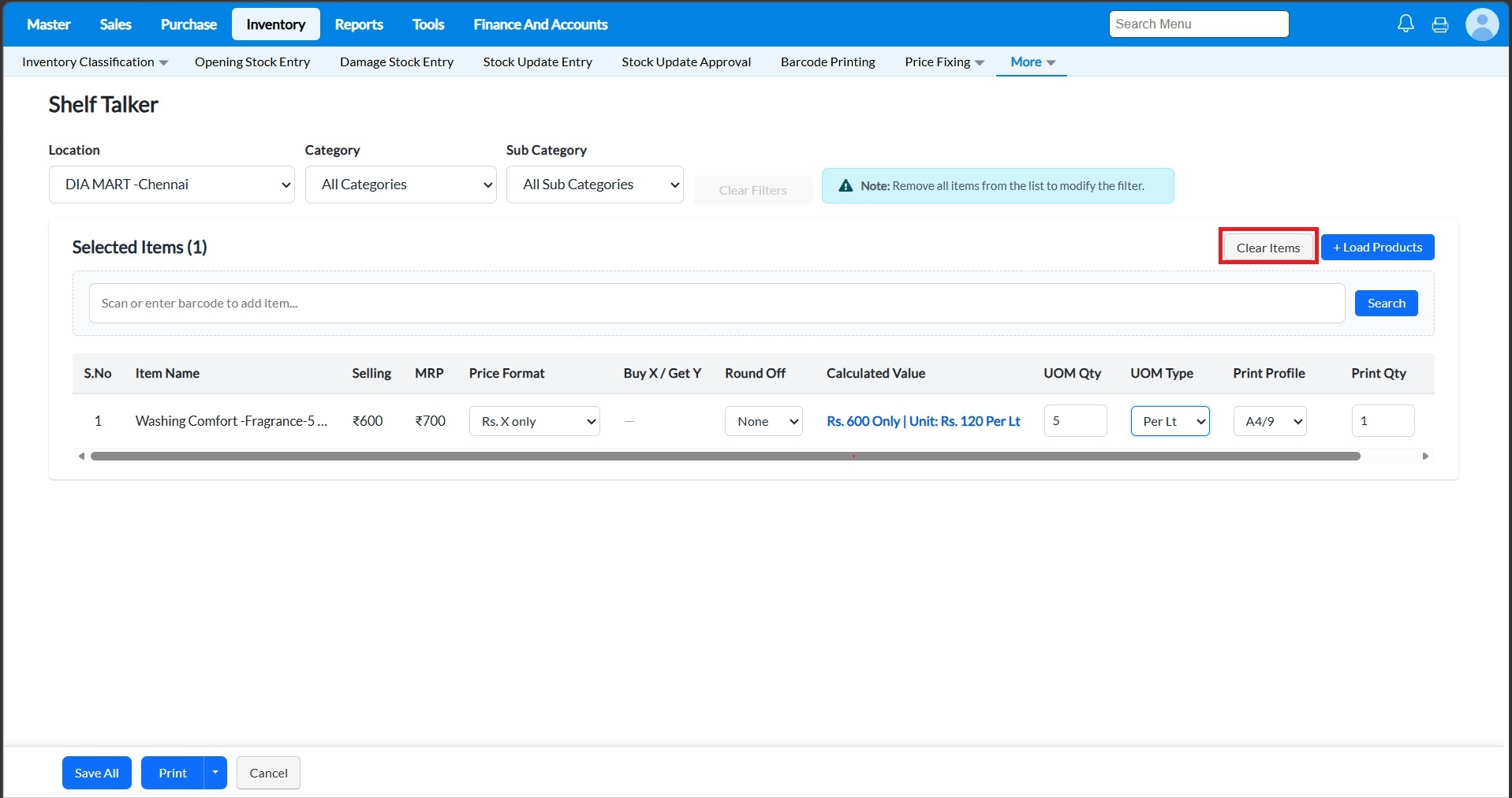Click the Load Products button

[1377, 248]
